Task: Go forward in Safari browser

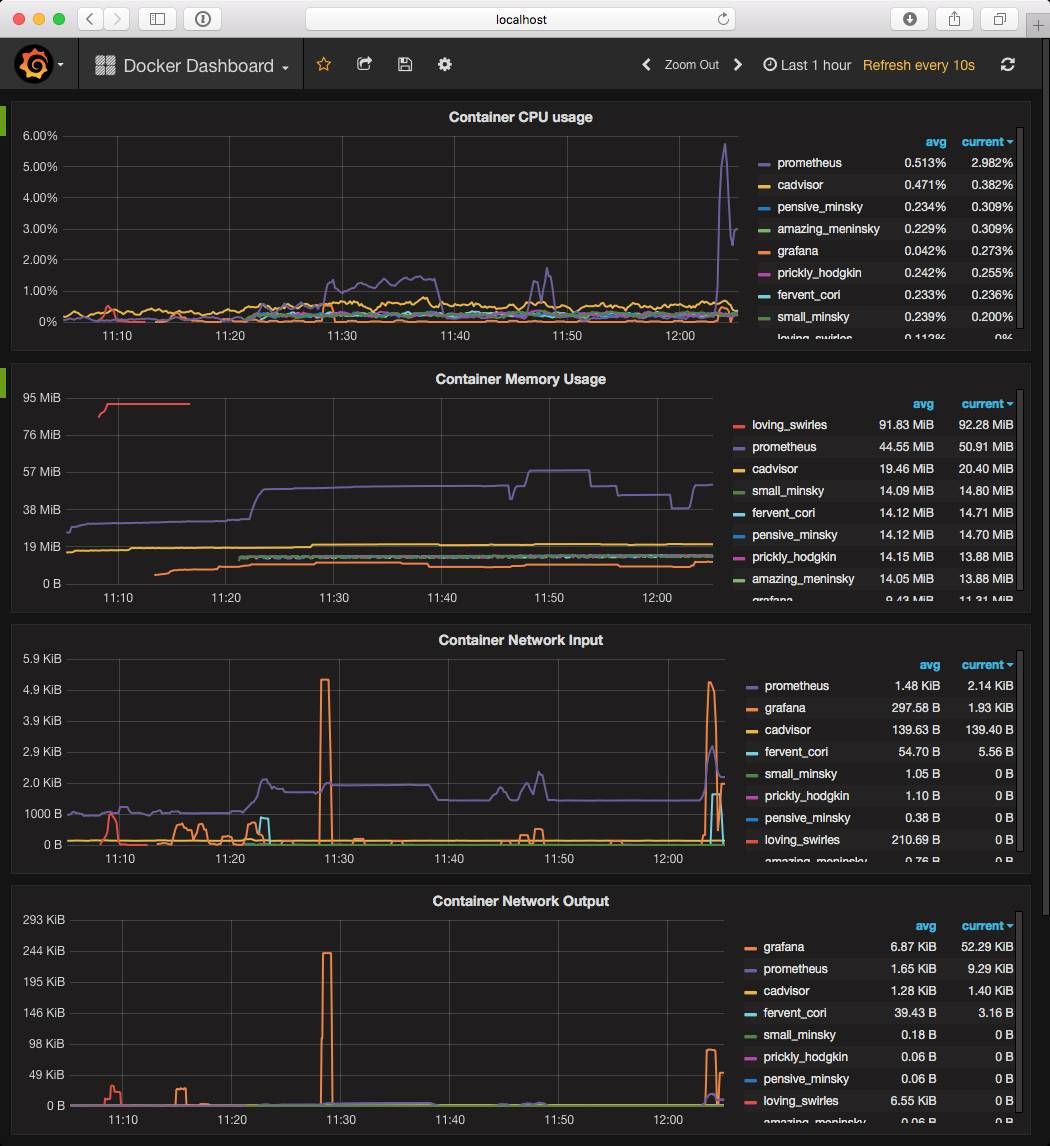Action: 117,19
